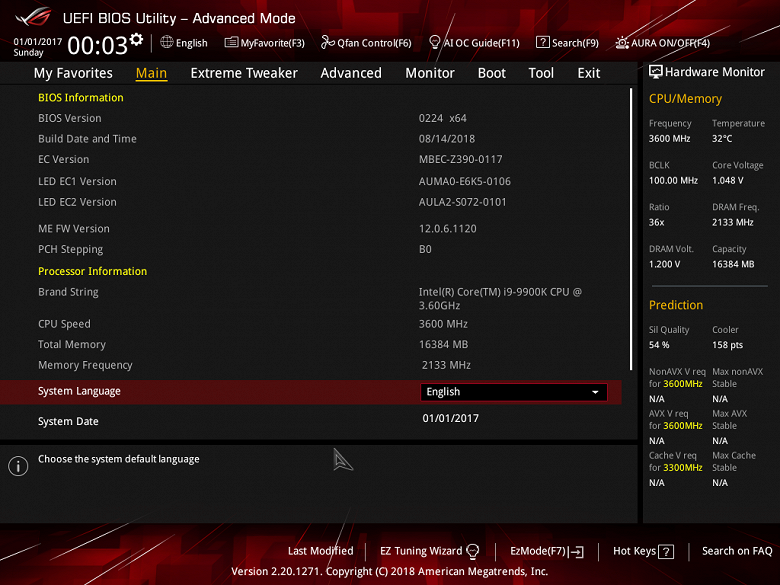The width and height of the screenshot is (780, 585).
Task: Click Sil Quality 54 % value
Action: (x=659, y=345)
